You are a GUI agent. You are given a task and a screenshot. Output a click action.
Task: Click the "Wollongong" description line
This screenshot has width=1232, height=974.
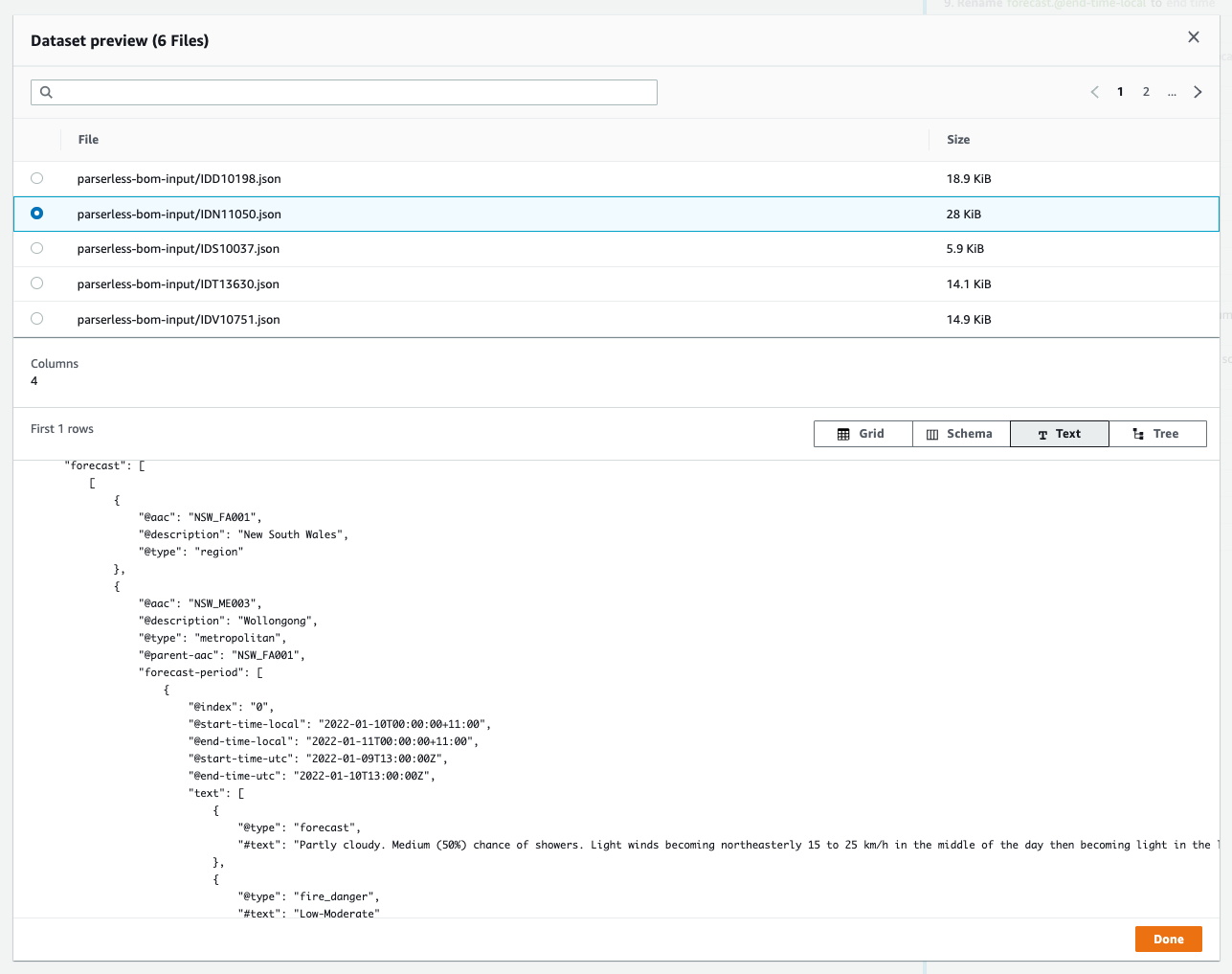coord(228,621)
